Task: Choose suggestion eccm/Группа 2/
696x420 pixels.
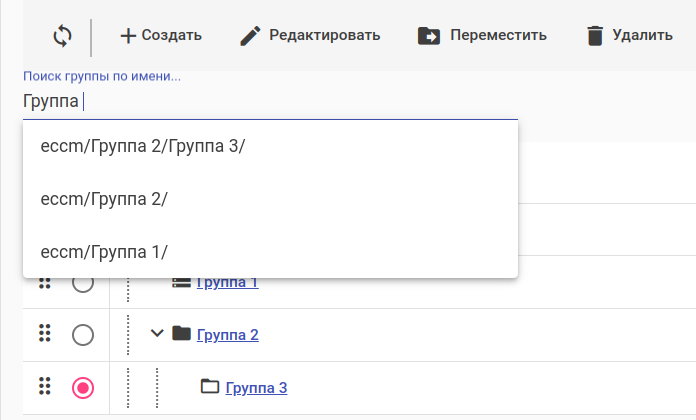Action: [x=104, y=198]
